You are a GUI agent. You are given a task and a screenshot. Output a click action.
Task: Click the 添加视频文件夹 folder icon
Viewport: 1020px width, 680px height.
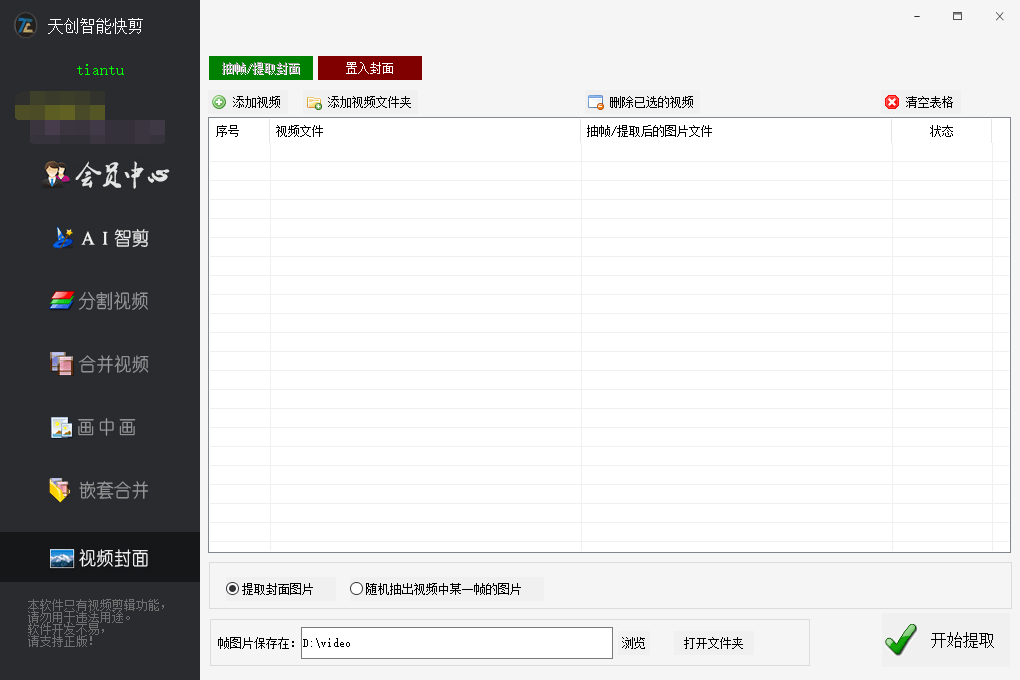click(314, 102)
